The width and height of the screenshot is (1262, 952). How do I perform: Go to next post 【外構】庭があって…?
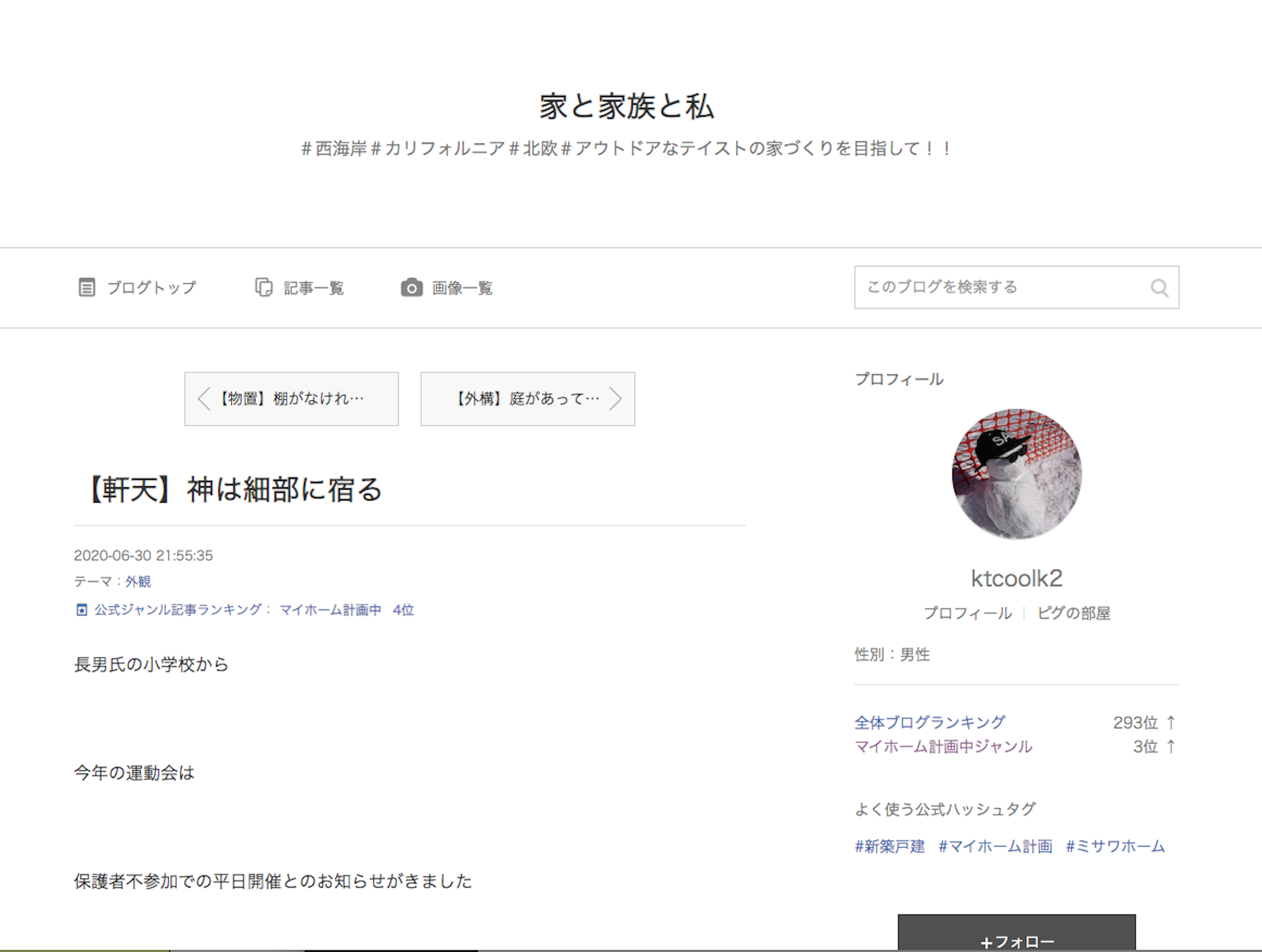pos(528,399)
